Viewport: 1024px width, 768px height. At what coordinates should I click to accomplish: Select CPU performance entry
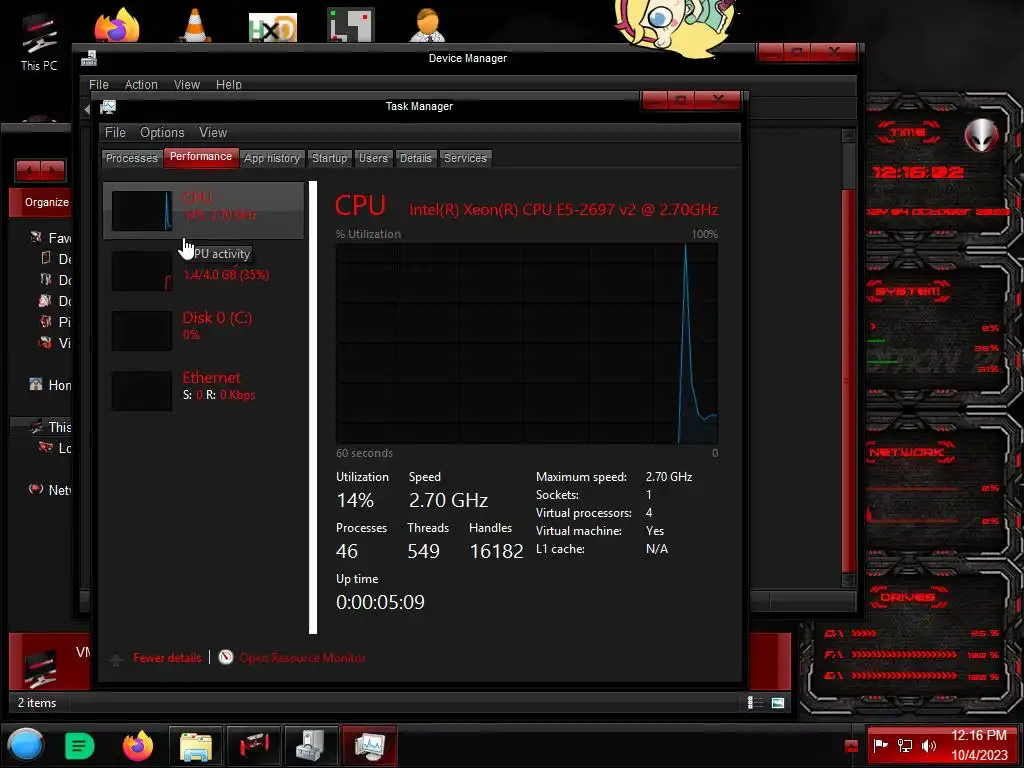click(x=203, y=210)
